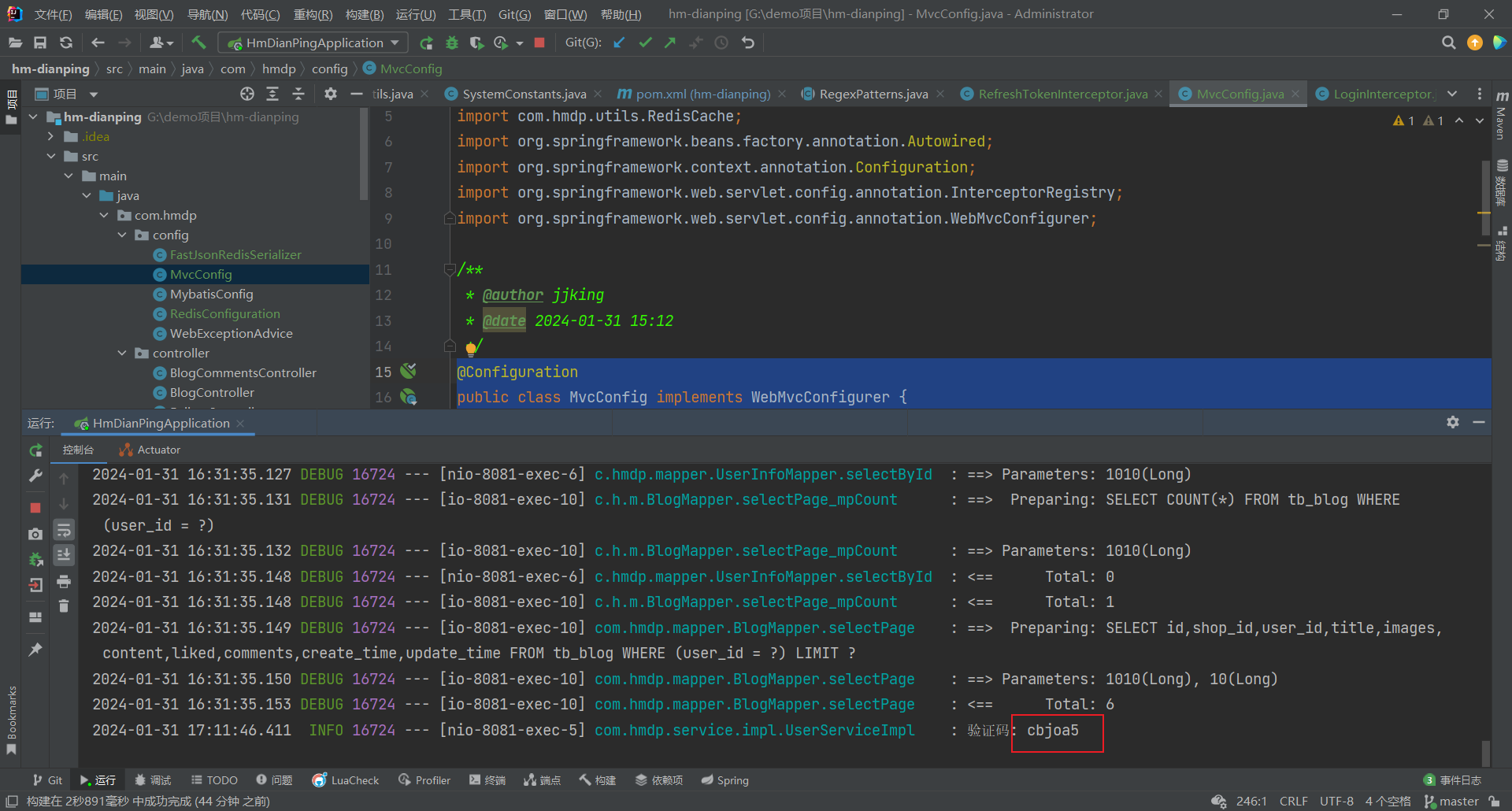Image resolution: width=1512 pixels, height=811 pixels.
Task: Select HmDianPingApplication run configuration dropdown
Action: (x=312, y=43)
